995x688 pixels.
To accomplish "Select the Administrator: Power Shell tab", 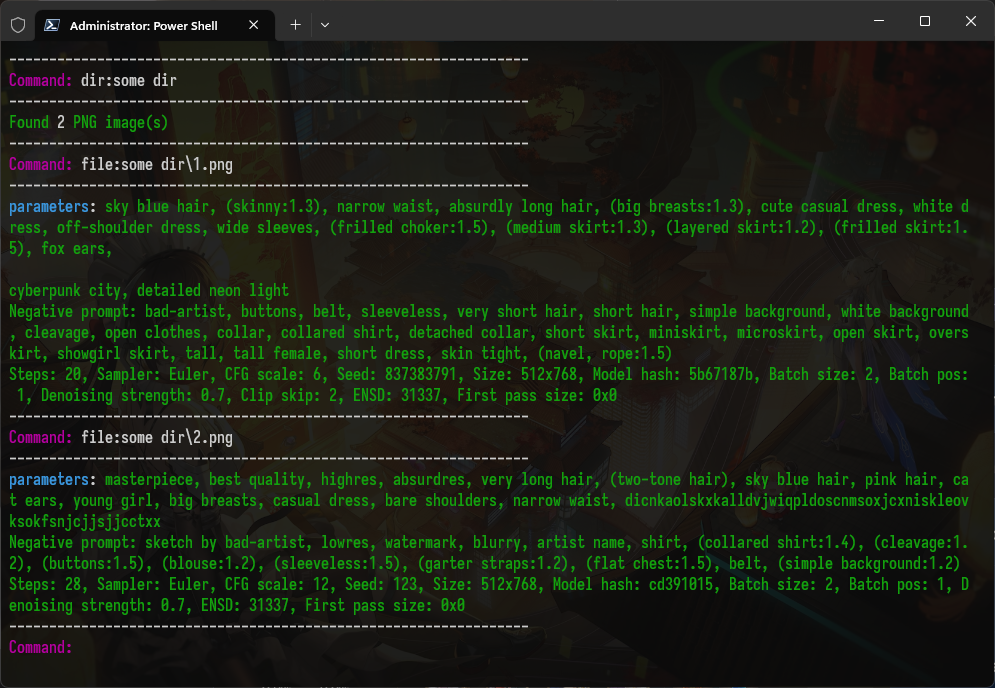I will (x=155, y=25).
